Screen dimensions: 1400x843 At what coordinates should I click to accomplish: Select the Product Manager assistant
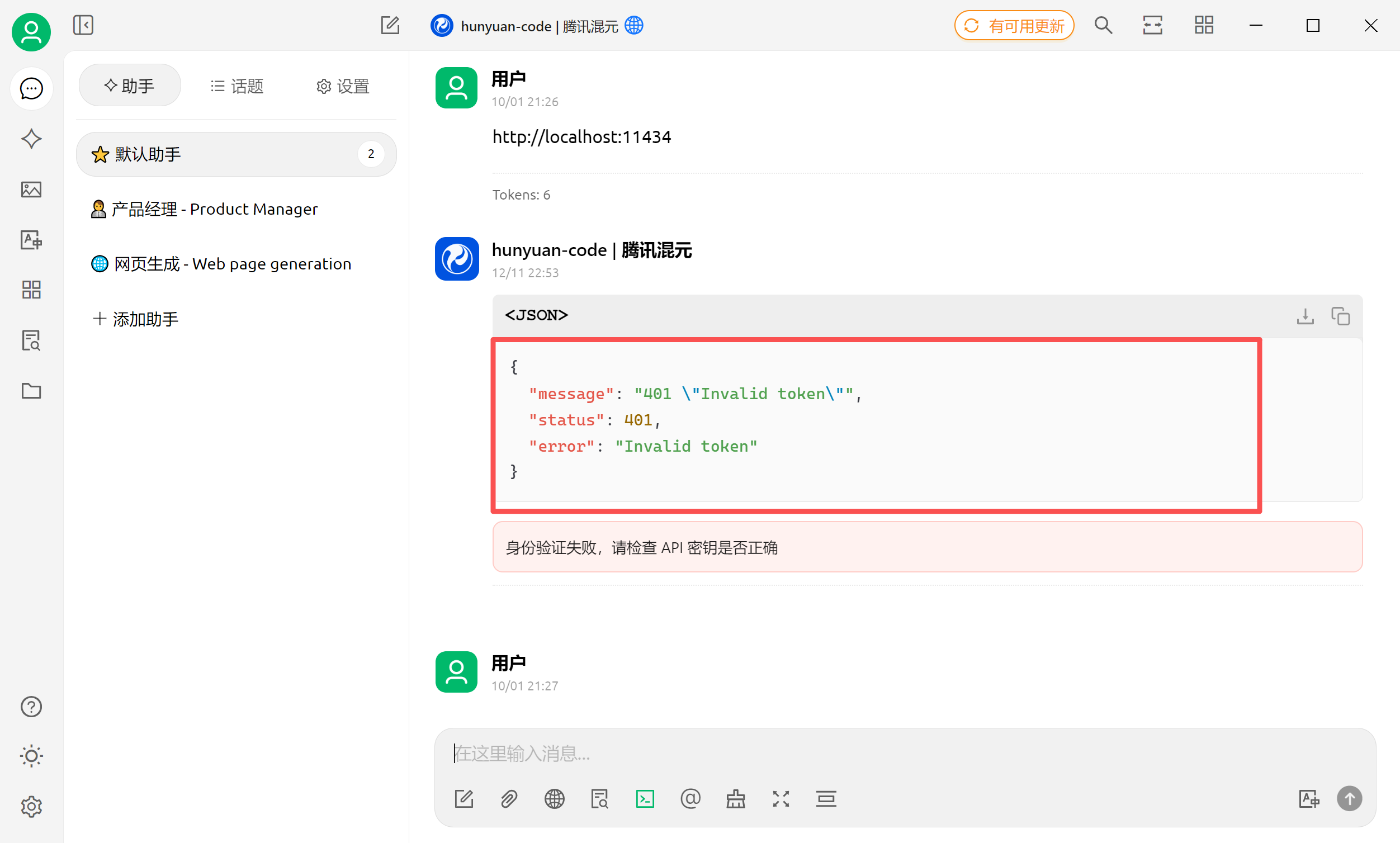coord(205,209)
